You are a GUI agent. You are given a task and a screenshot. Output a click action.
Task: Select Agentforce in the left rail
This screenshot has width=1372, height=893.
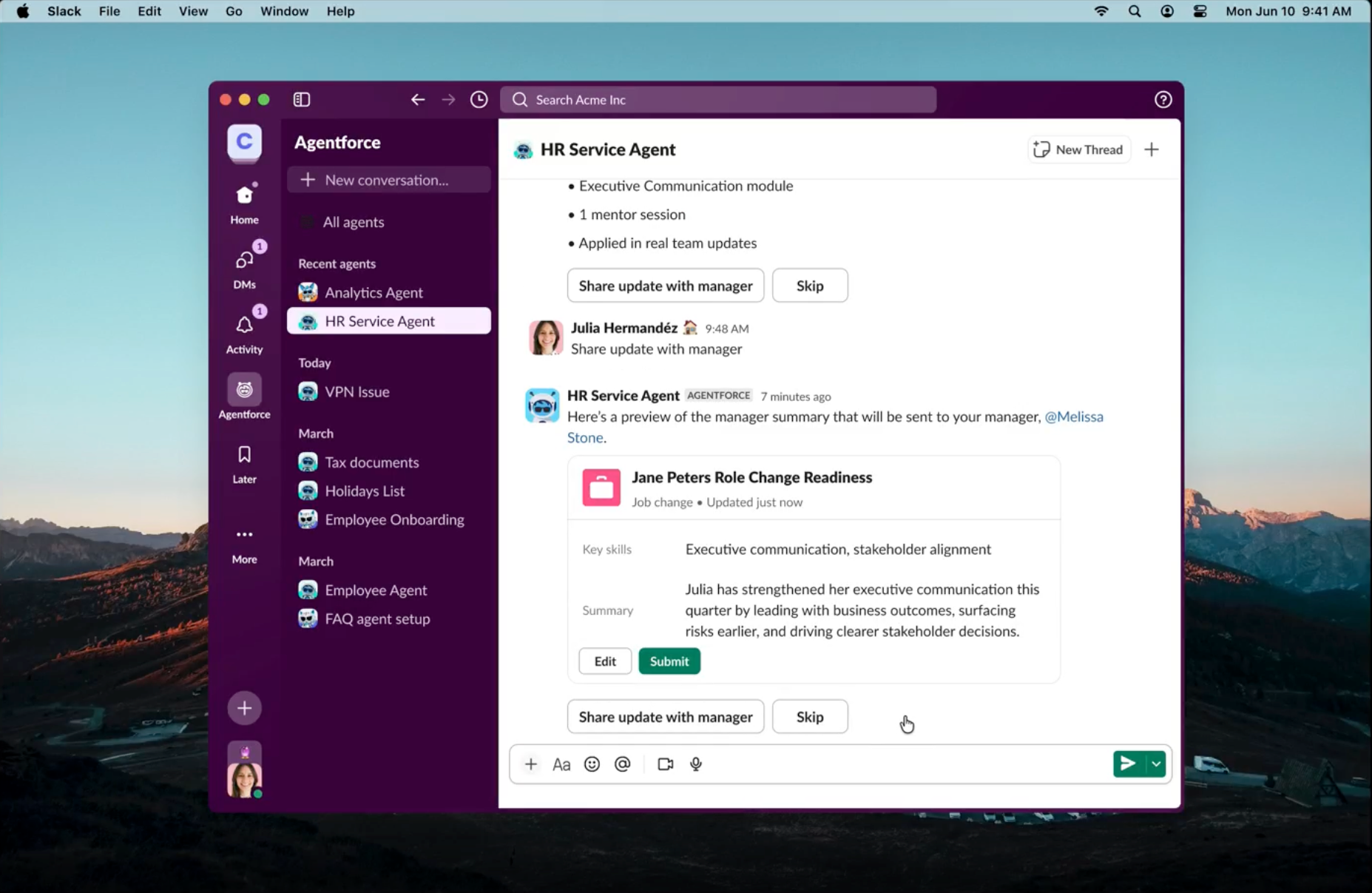click(x=244, y=397)
